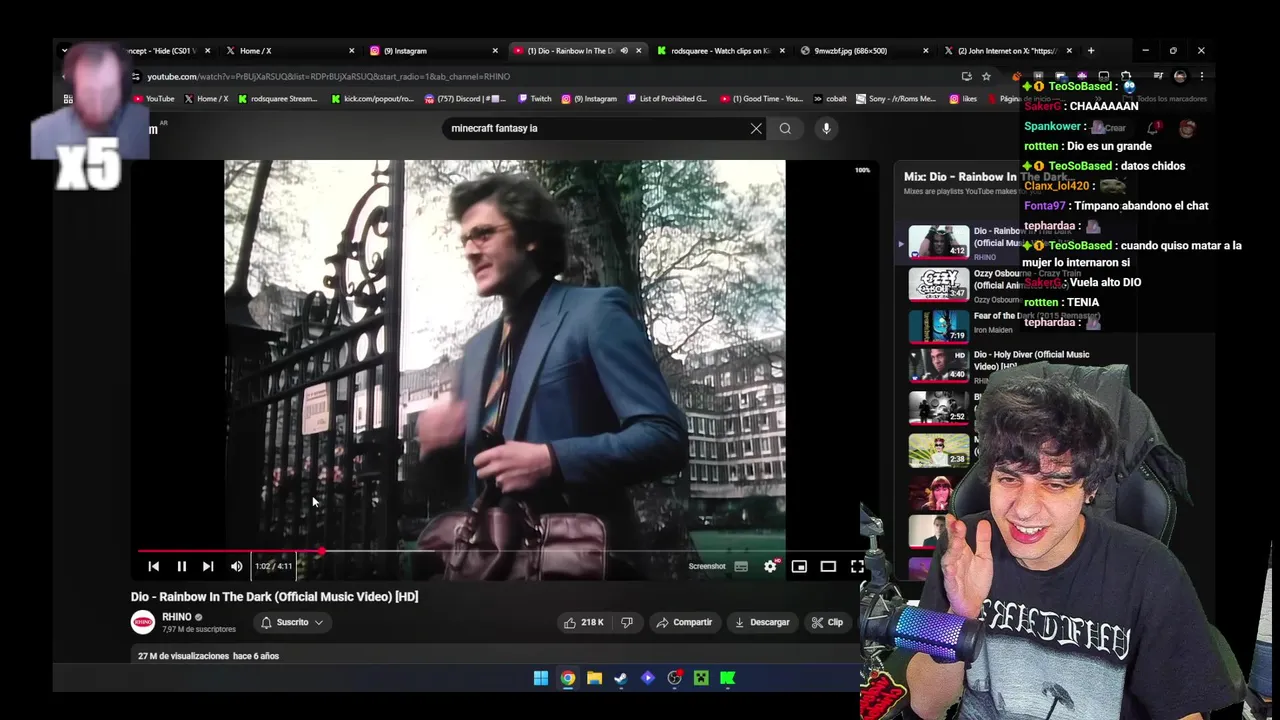
Task: Bookmark this page with star icon
Action: click(x=986, y=76)
